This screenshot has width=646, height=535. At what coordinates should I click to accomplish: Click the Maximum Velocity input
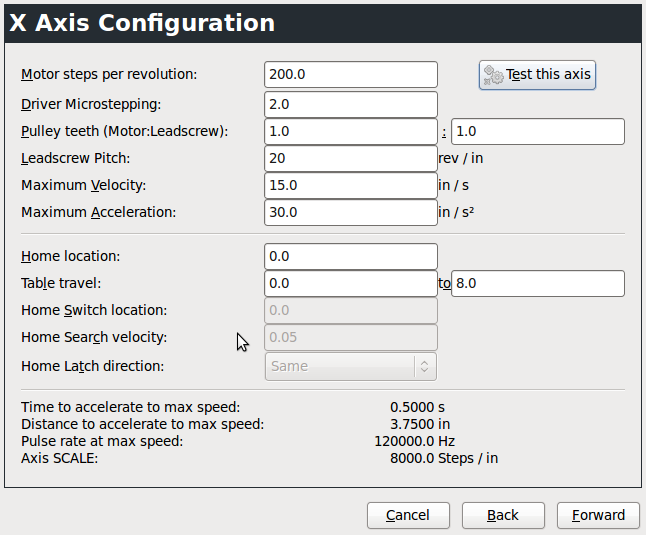point(351,185)
